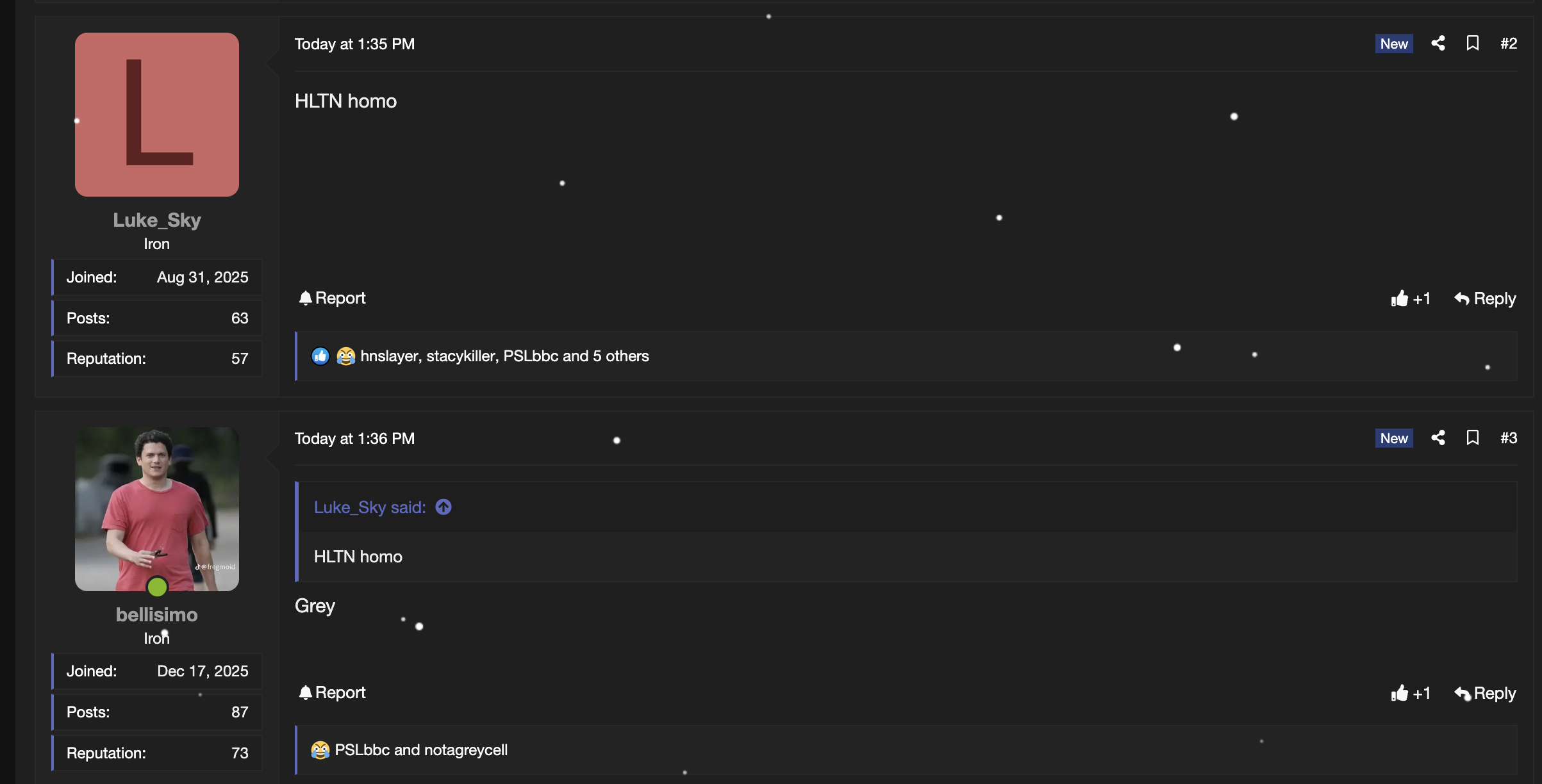Open Luke_Sky's profile via username
Viewport: 1542px width, 784px height.
[x=157, y=220]
